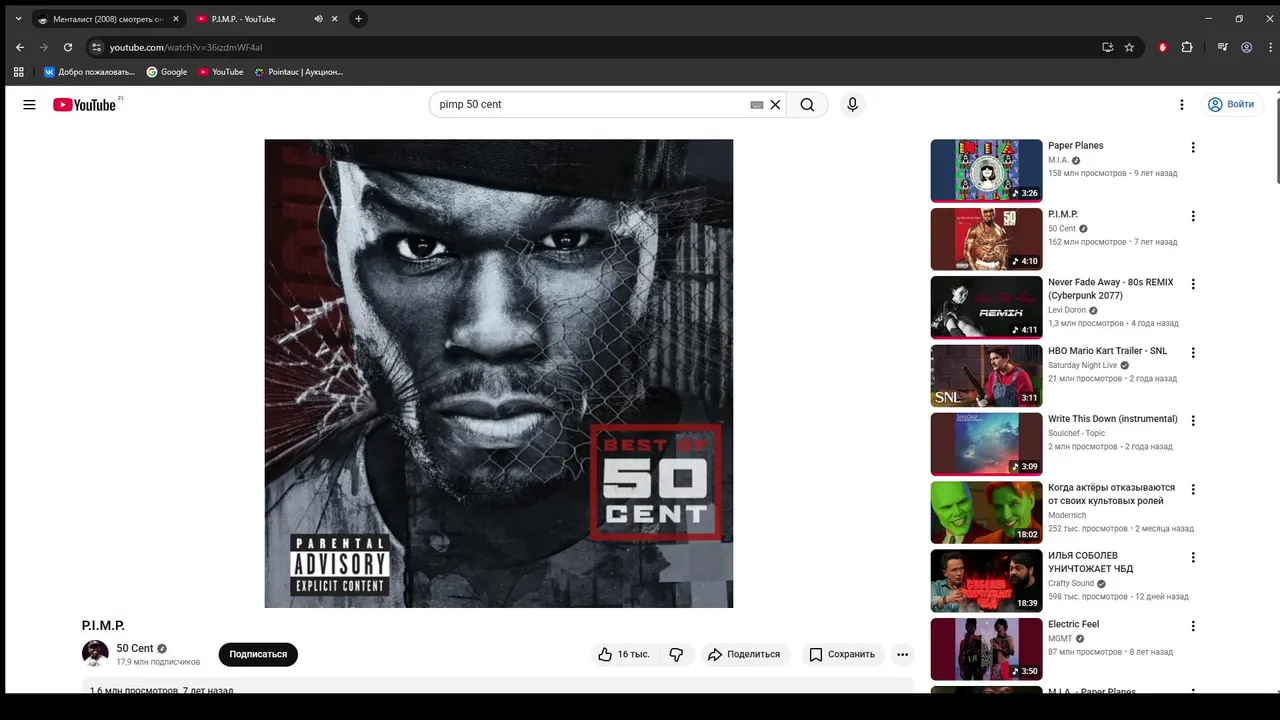Open the M.I.A. channel under Paper Planes
Screen dimensions: 1280x720
(x=1058, y=160)
